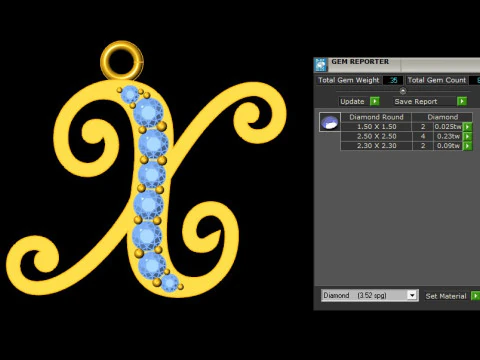This screenshot has height=360, width=480.
Task: Click the Save Report button
Action: (x=425, y=101)
